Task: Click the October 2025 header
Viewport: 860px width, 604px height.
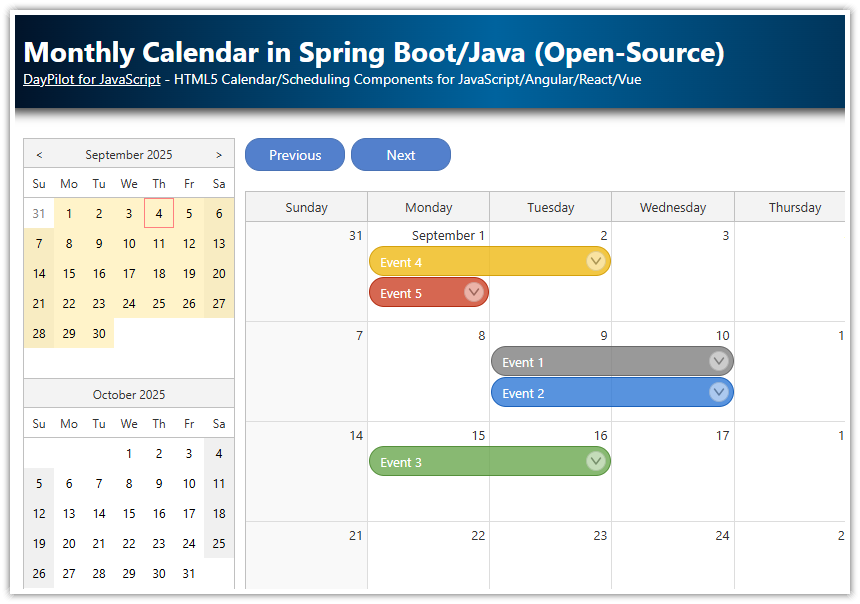Action: pos(128,394)
